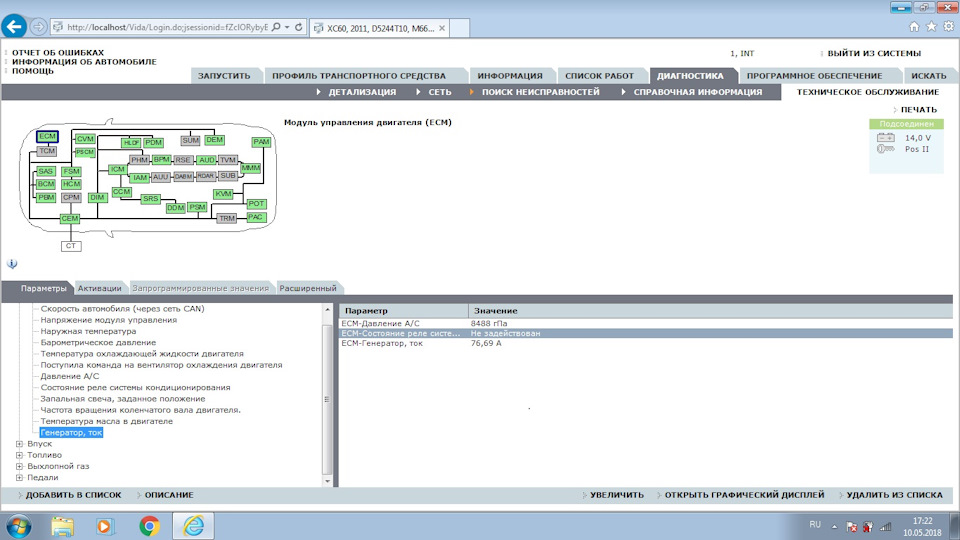Screen dimensions: 960x540
Task: Select the POT module box
Action: pos(257,203)
